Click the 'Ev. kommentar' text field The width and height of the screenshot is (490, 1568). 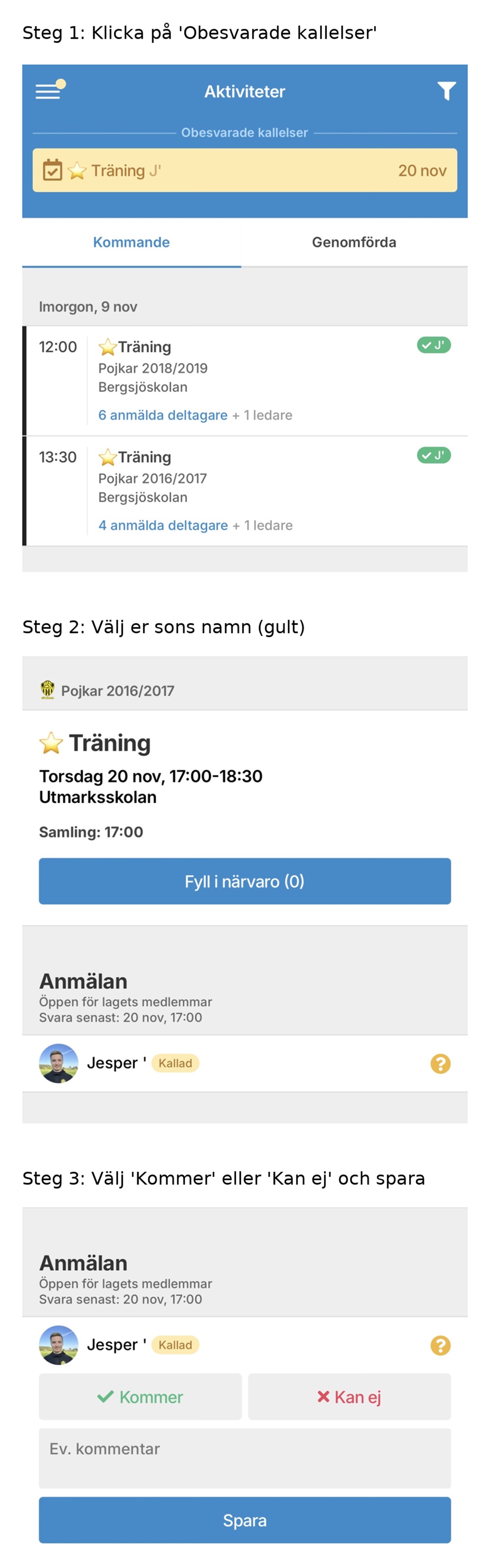[x=245, y=1458]
